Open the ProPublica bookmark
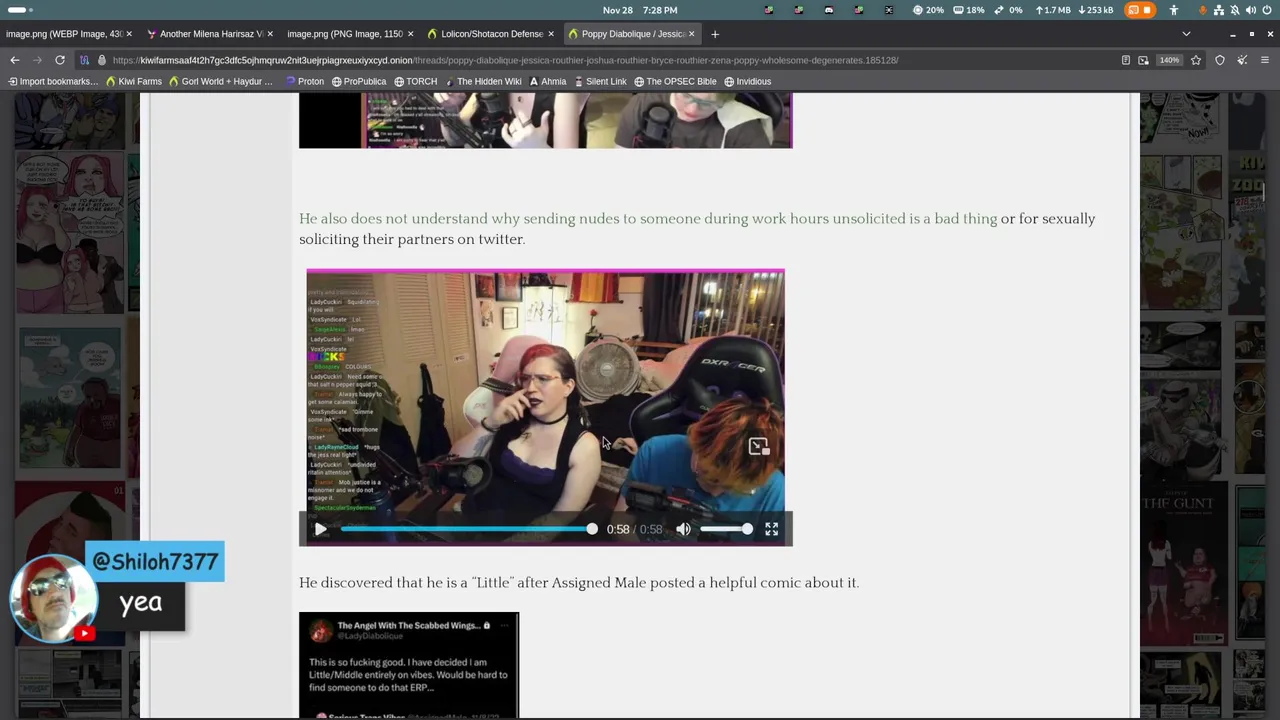 359,82
